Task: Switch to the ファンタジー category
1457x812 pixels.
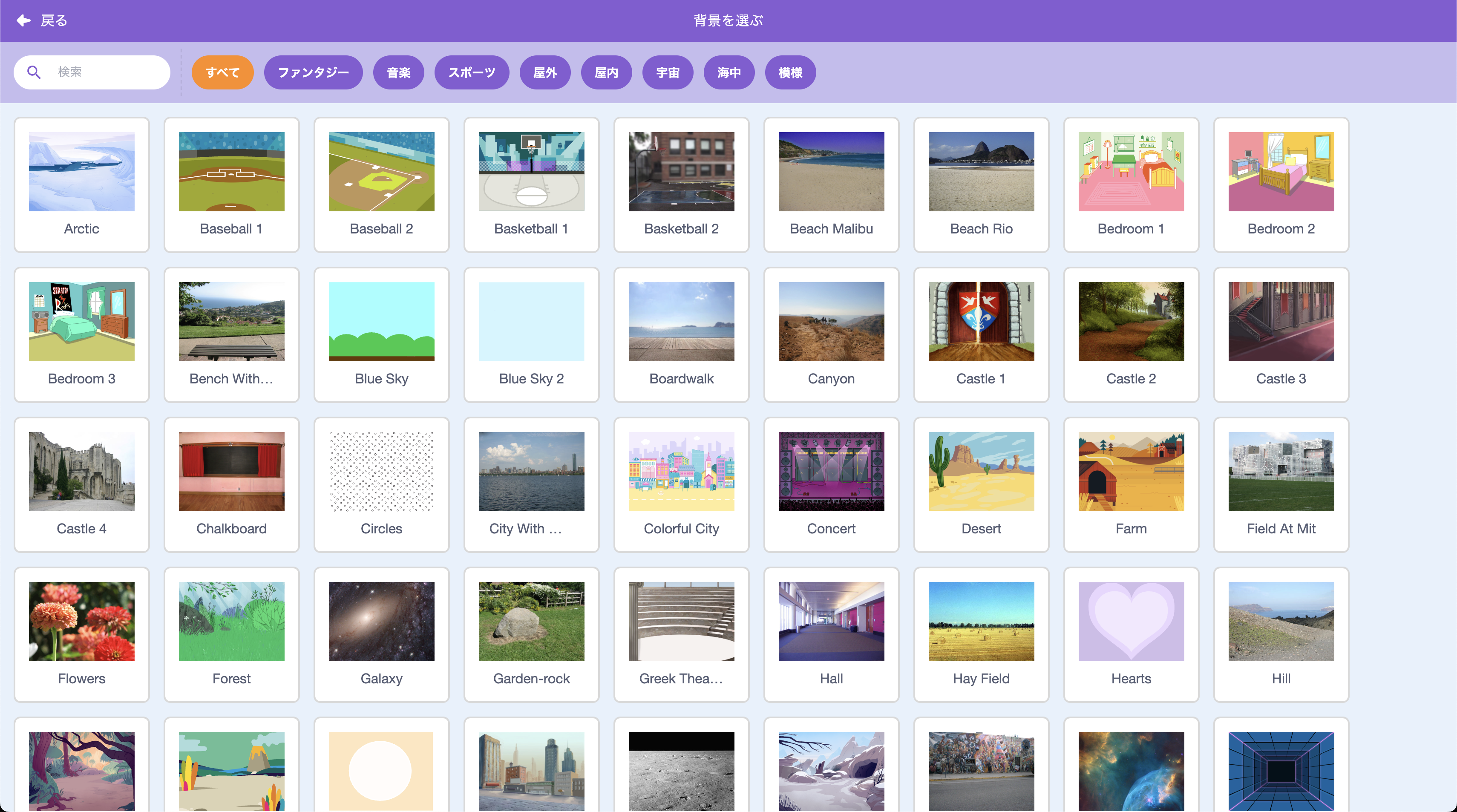Action: pyautogui.click(x=314, y=72)
